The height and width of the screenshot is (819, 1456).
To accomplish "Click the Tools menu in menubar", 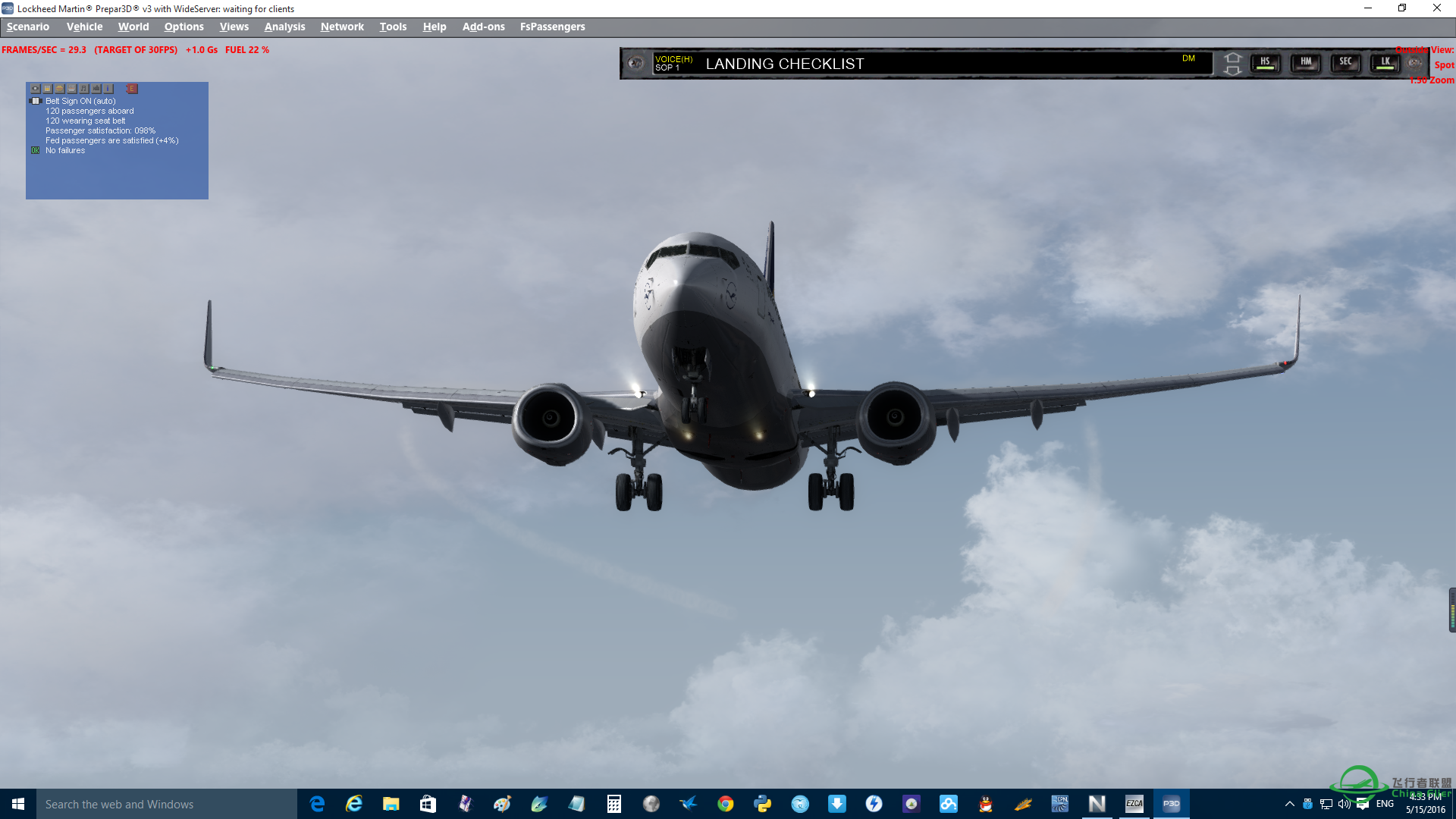I will pos(392,26).
